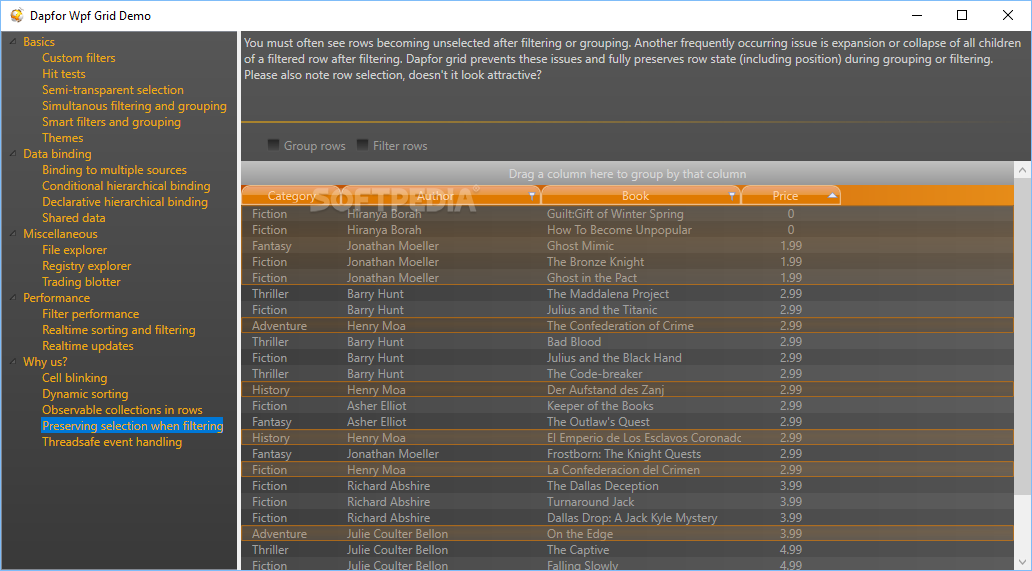Open the Realtime updates demo
This screenshot has height=571, width=1032.
point(88,346)
